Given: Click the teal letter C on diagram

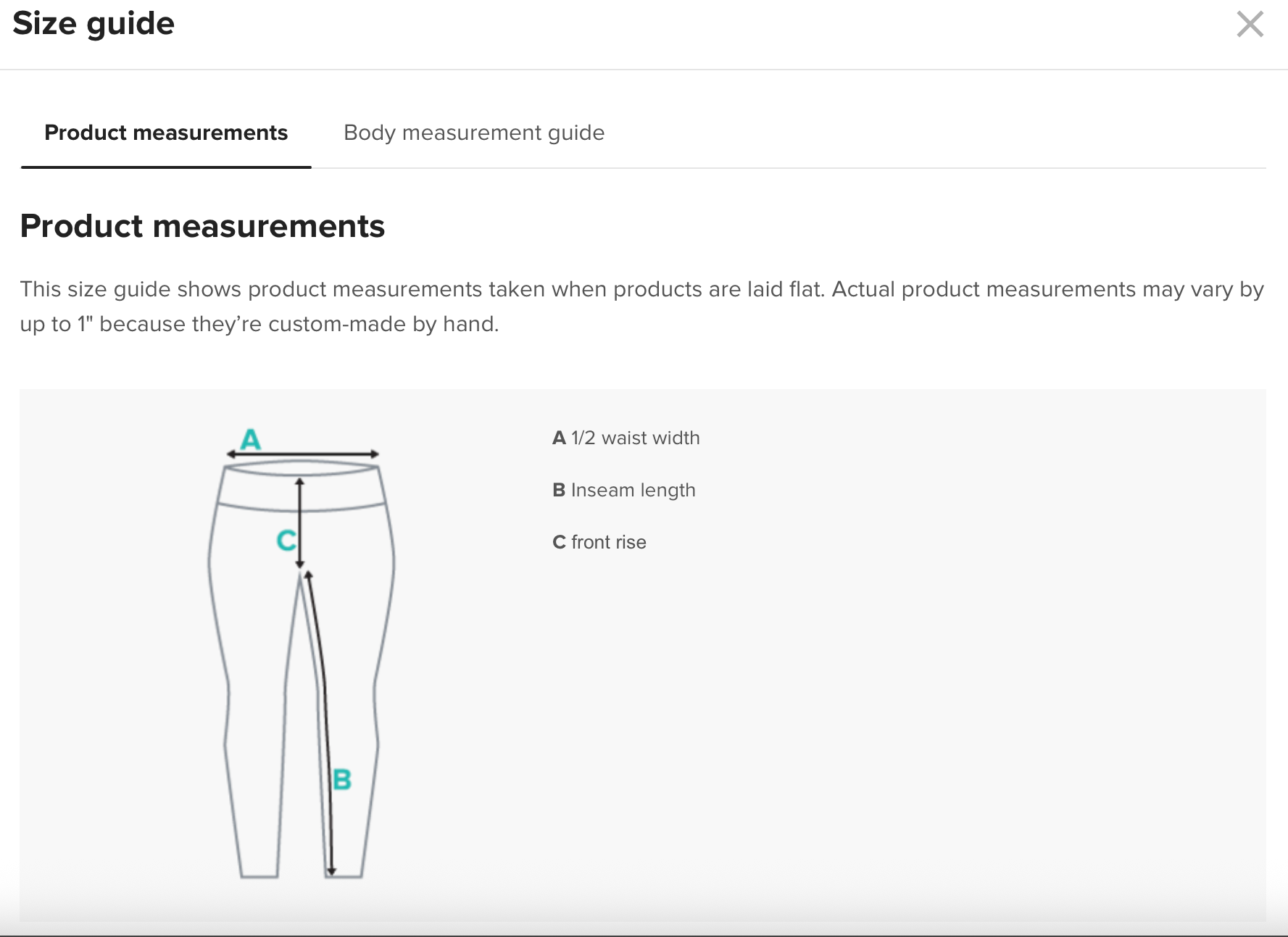Looking at the screenshot, I should click(286, 540).
